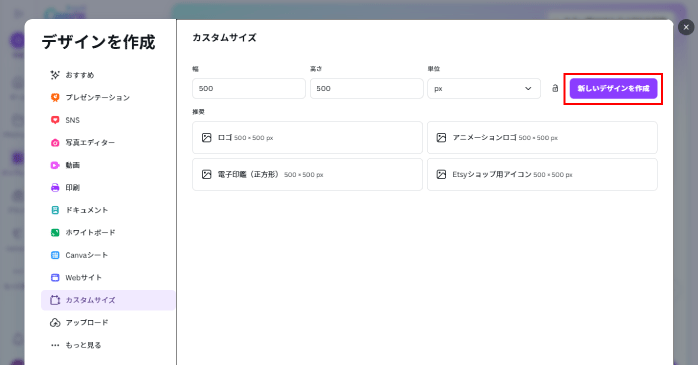Click 新しいデザインを作成 button

pos(613,89)
